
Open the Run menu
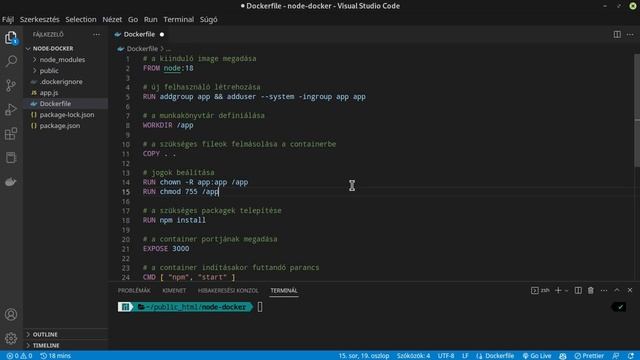coord(150,20)
